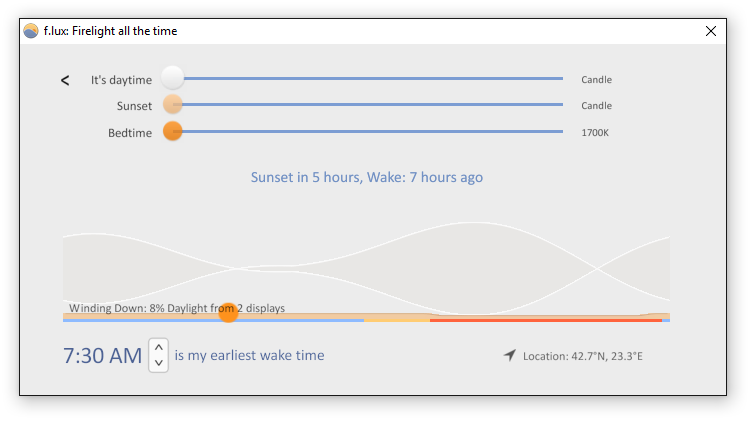Click the Candle label next to Sunset
Screen dimensions: 754x427
[x=596, y=106]
